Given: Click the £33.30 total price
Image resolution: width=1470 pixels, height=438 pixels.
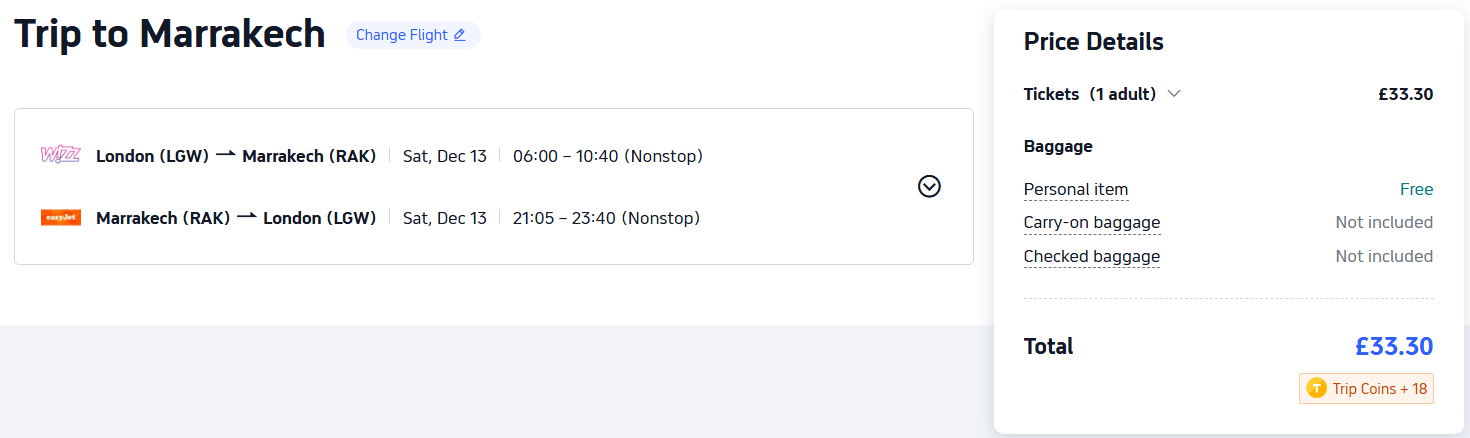Looking at the screenshot, I should click(x=1393, y=347).
